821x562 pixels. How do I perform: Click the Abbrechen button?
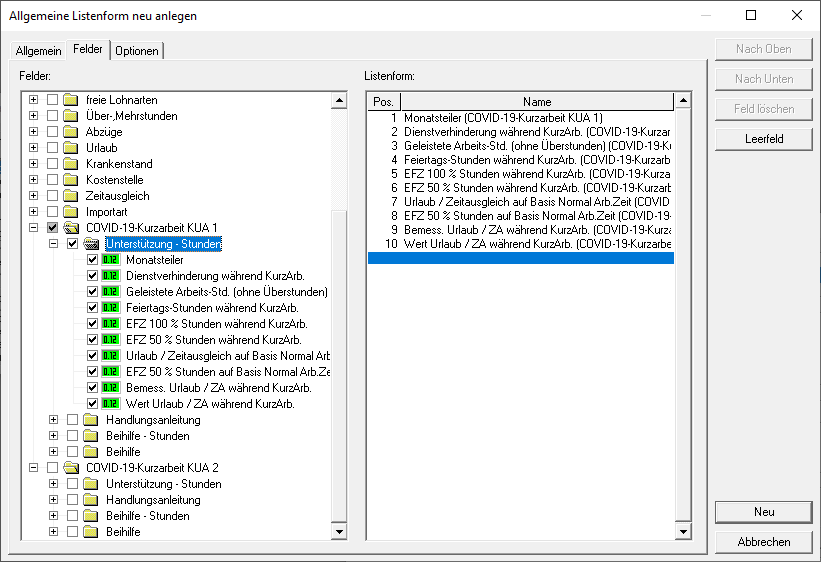[x=763, y=542]
